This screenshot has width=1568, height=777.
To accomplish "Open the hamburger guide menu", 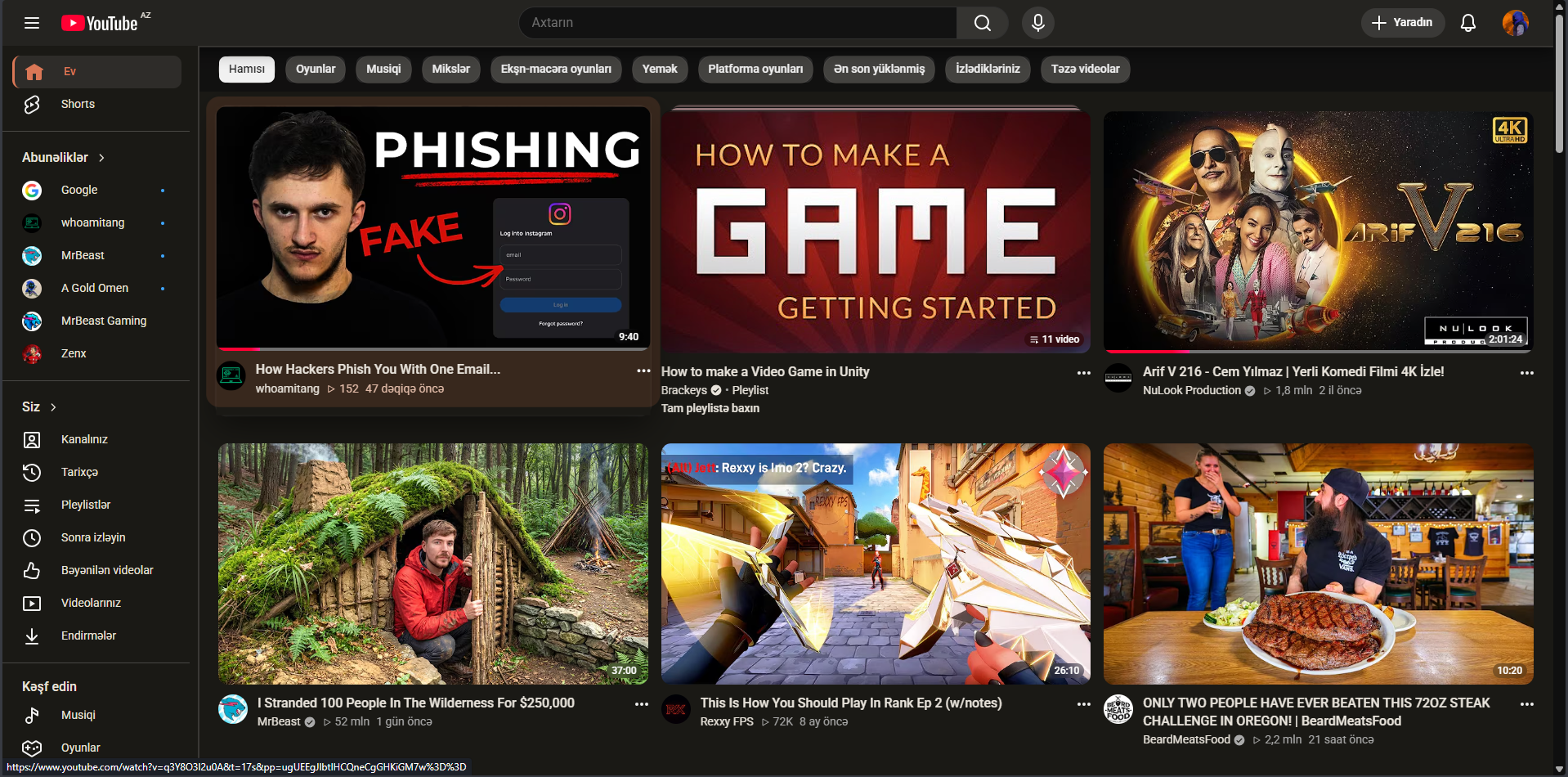I will click(32, 23).
